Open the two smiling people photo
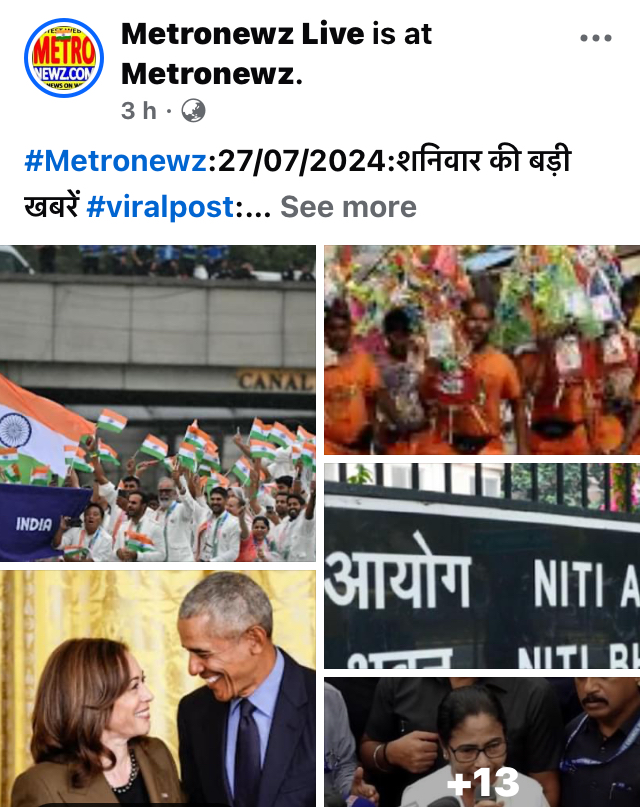640x807 pixels. [x=157, y=689]
